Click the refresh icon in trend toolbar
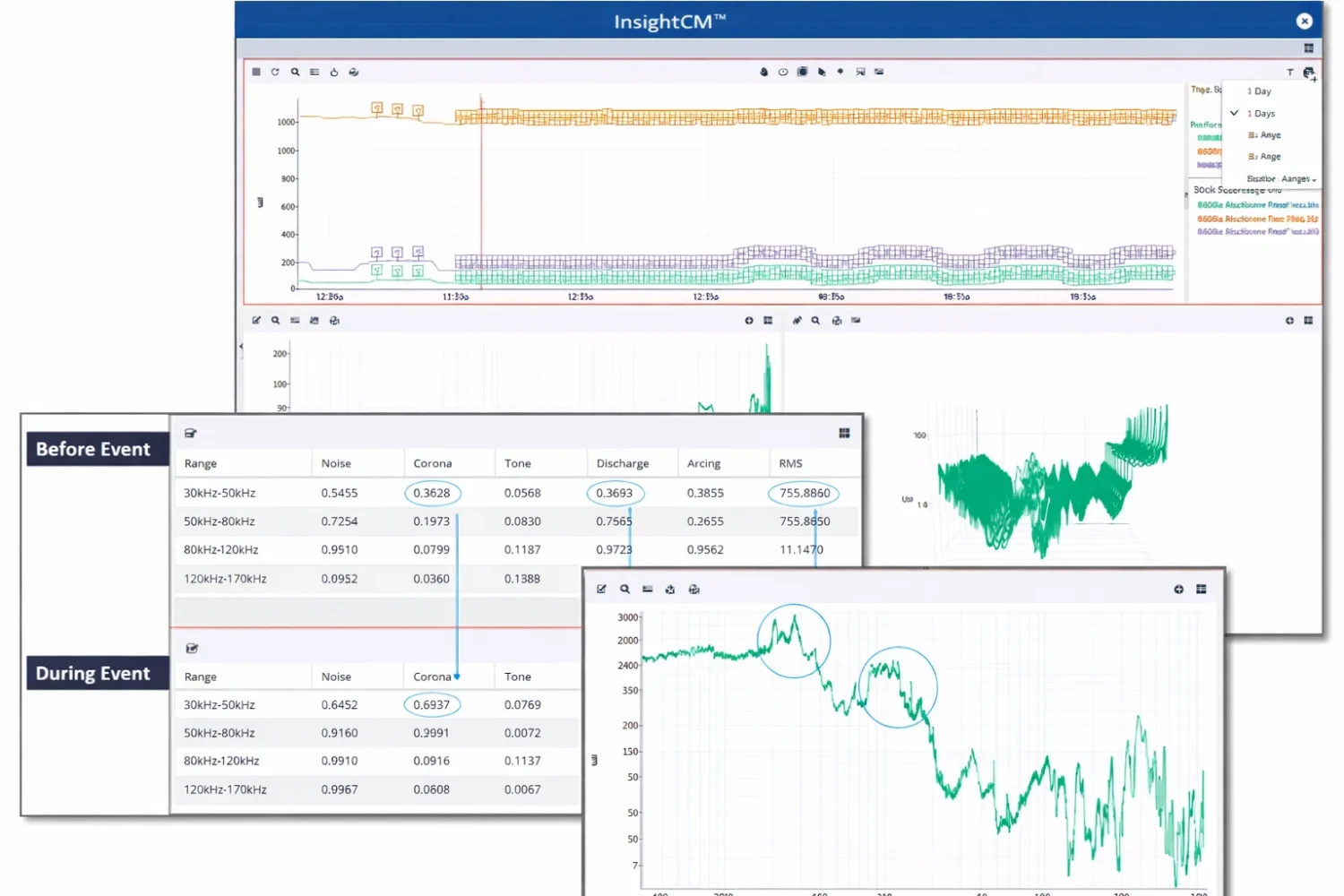 [275, 72]
